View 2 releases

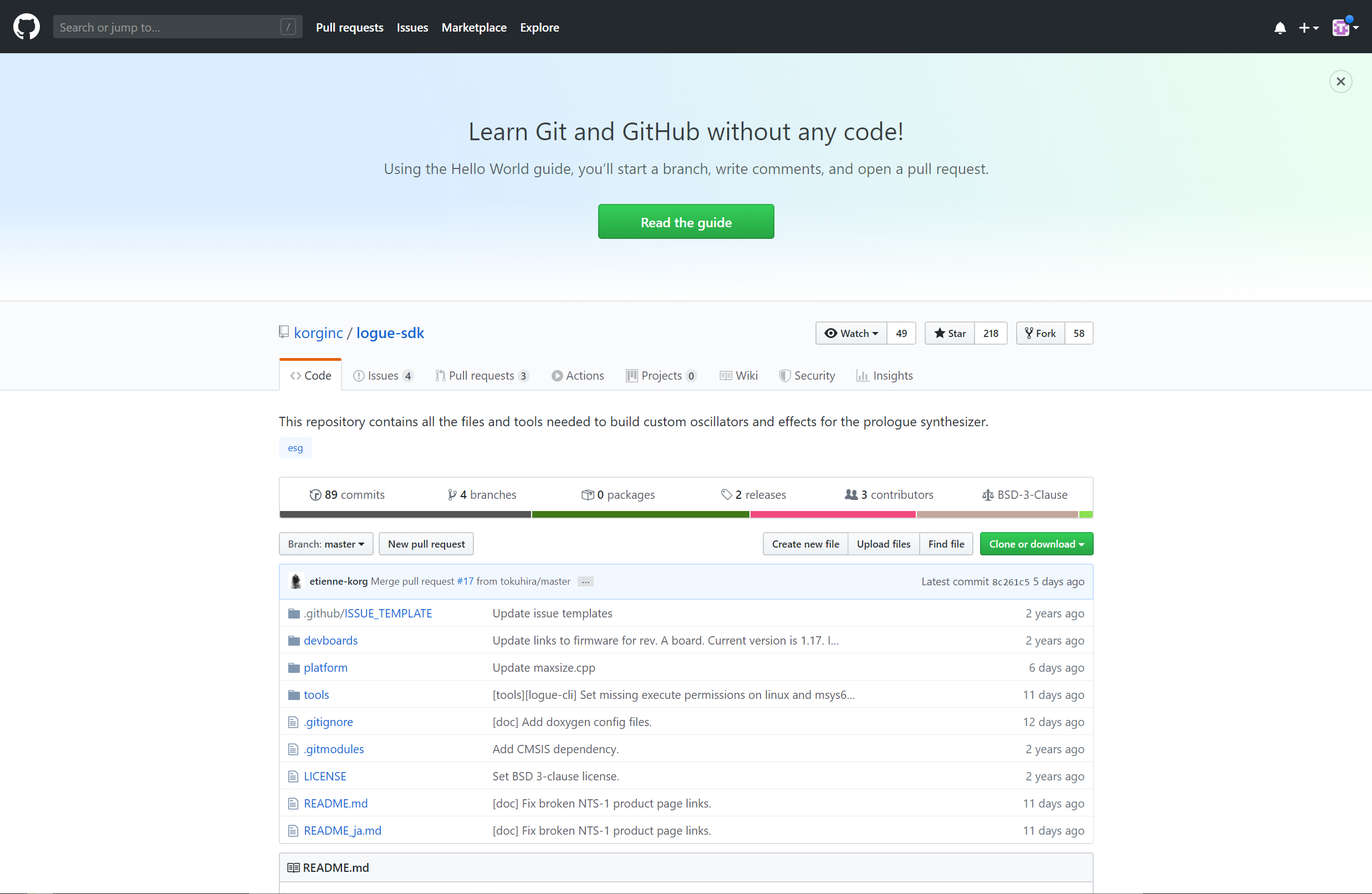(753, 494)
